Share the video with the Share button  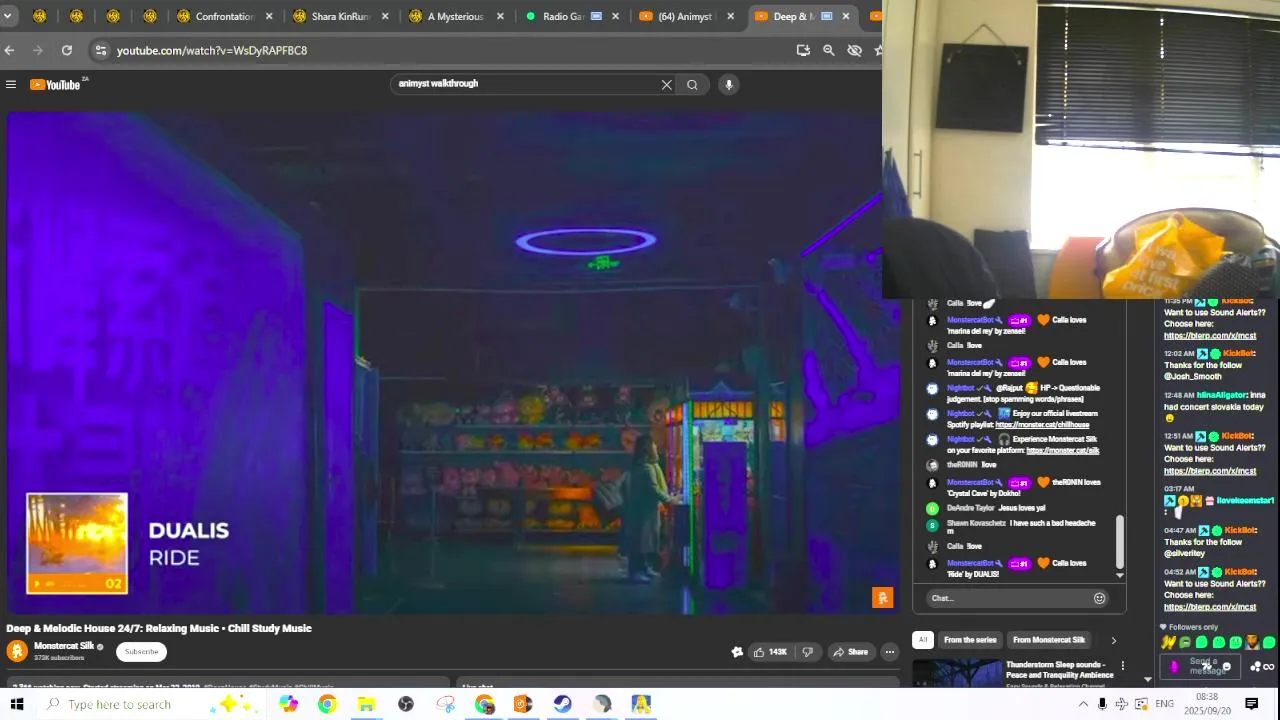click(850, 652)
